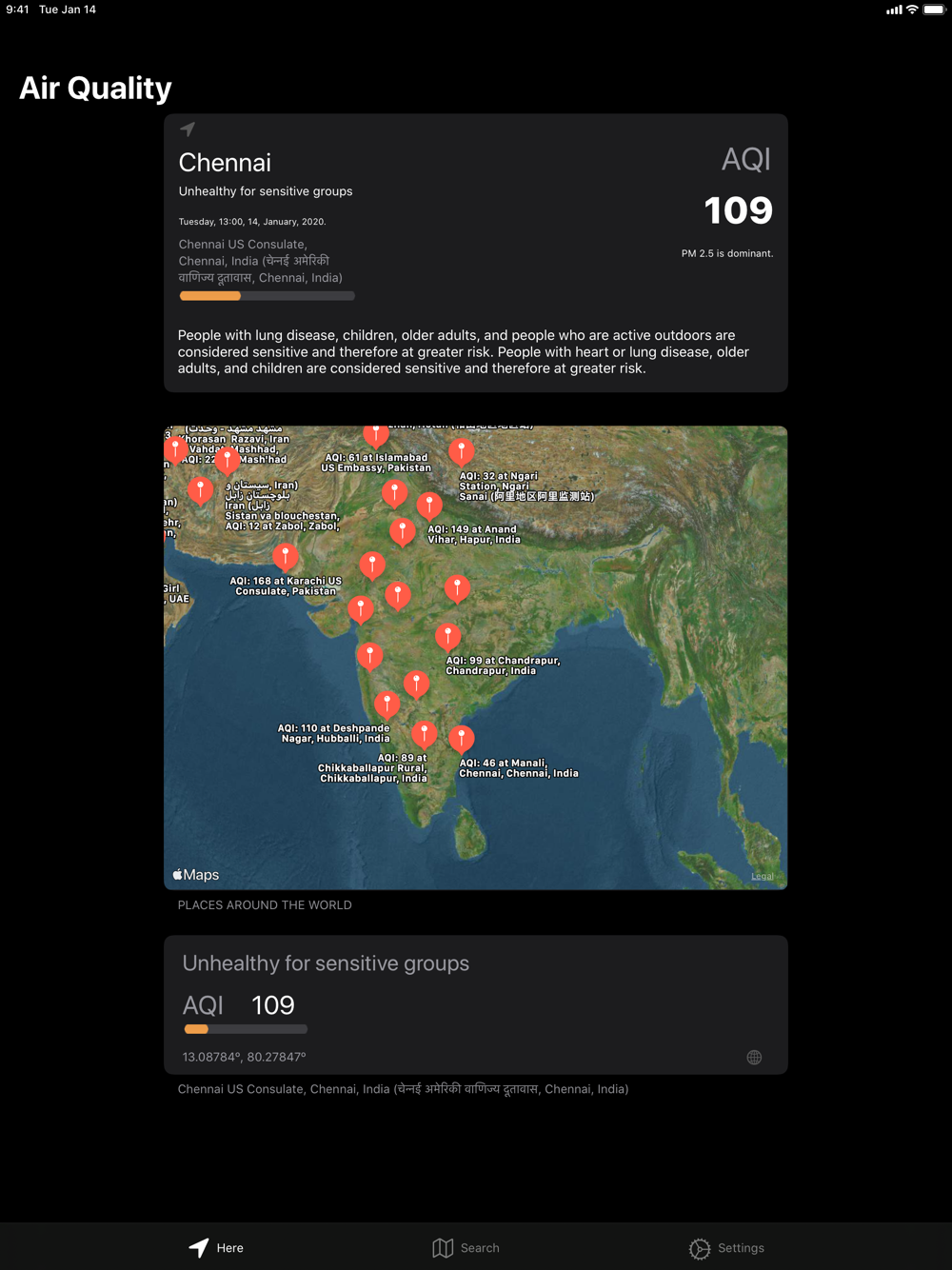Select the Chikkaballapur Rural map pin

point(424,733)
